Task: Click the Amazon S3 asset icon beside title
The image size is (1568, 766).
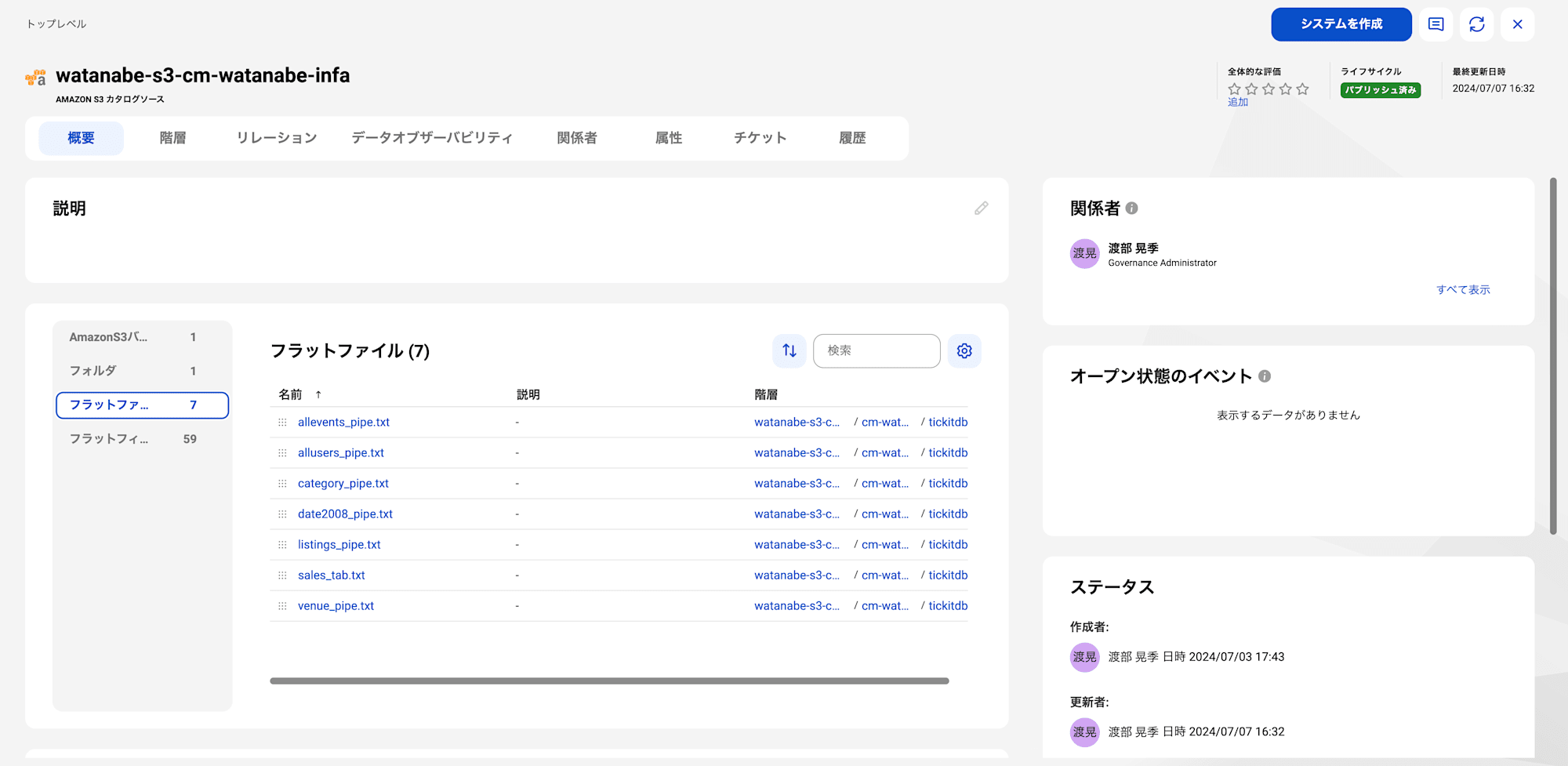Action: click(x=35, y=77)
